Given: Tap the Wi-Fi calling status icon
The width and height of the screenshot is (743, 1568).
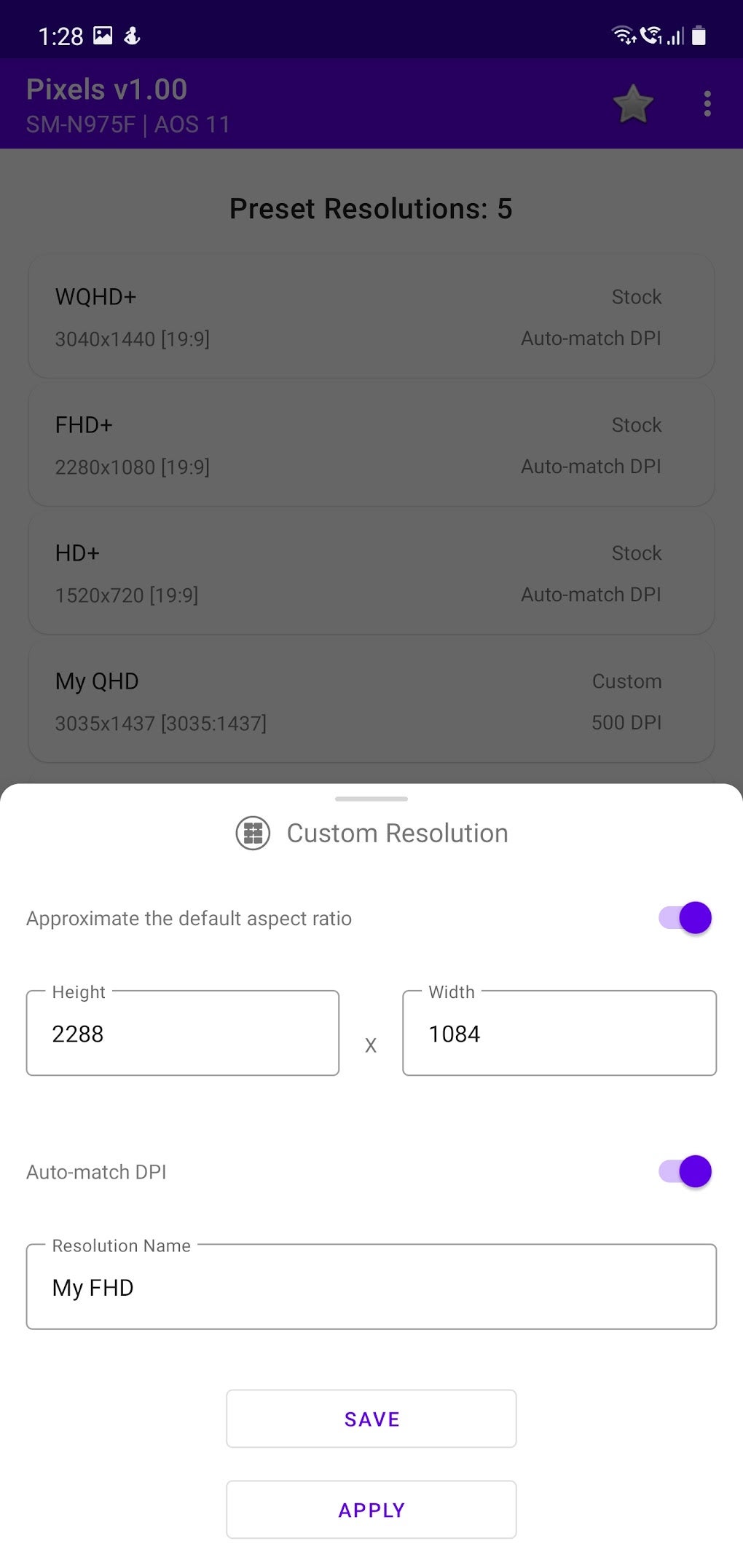Looking at the screenshot, I should [650, 35].
